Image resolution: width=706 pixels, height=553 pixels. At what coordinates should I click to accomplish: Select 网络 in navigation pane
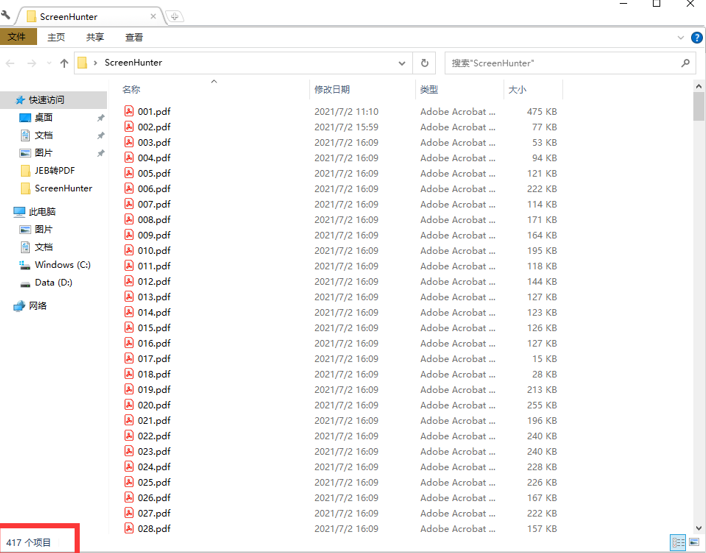pos(37,306)
